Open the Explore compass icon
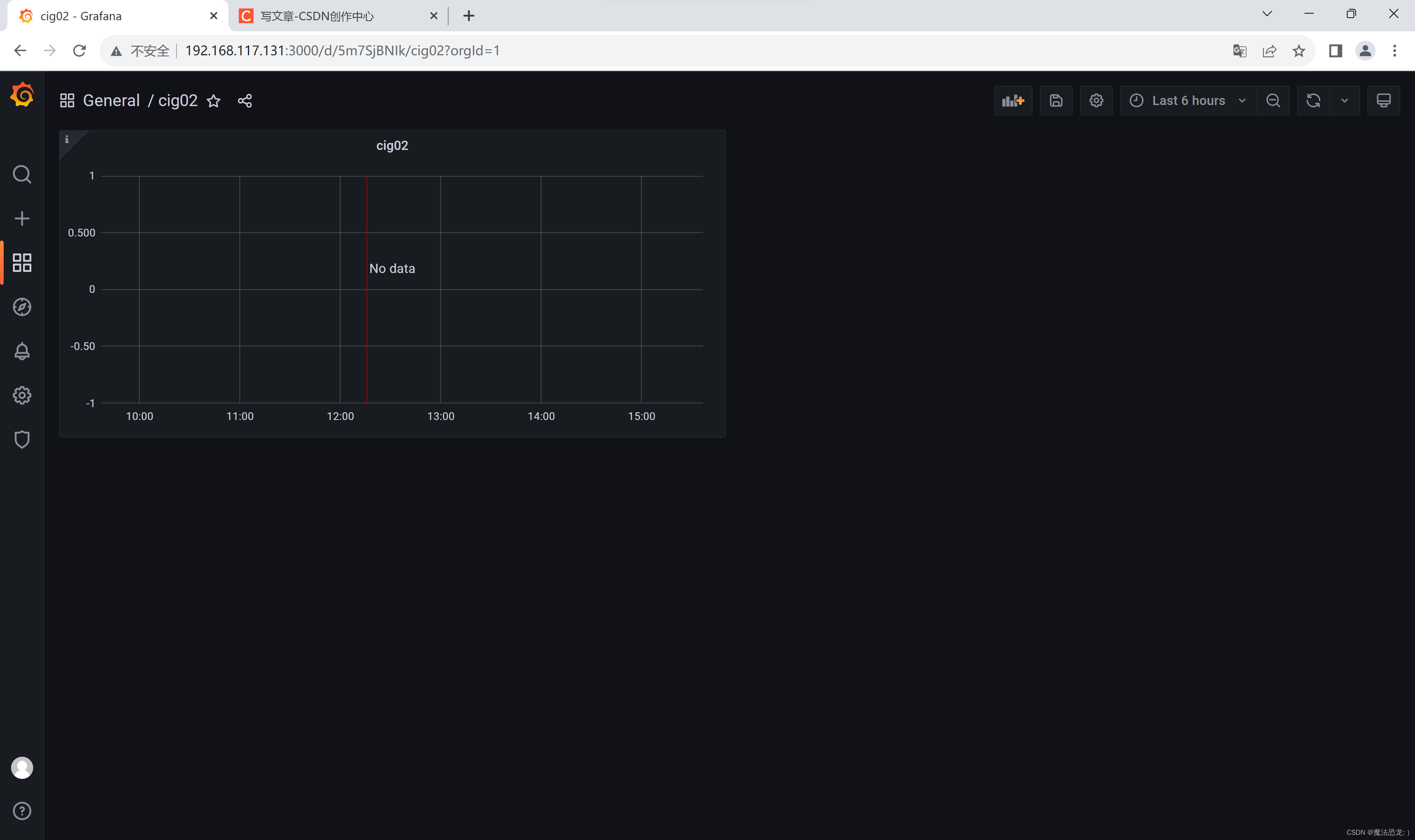1415x840 pixels. tap(22, 307)
